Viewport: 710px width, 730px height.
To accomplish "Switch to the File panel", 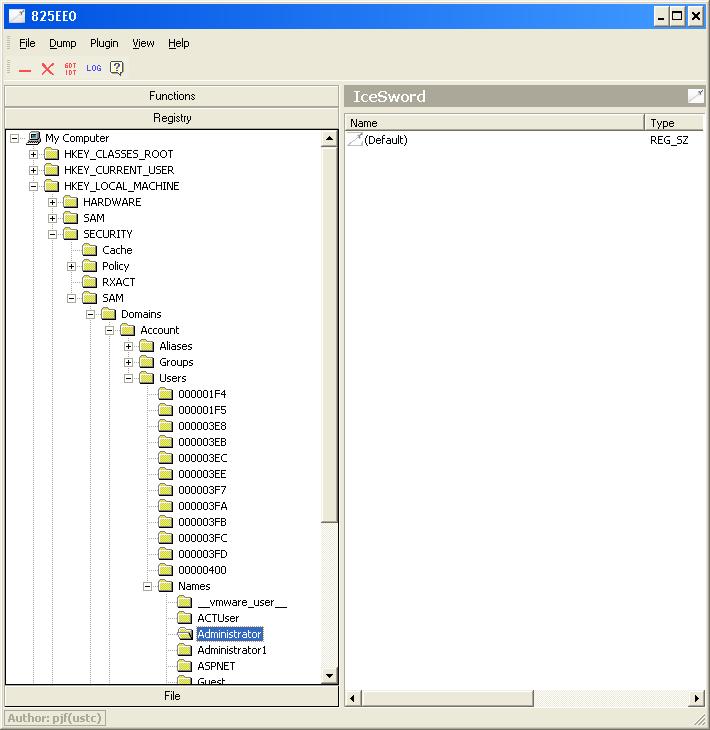I will pos(172,696).
